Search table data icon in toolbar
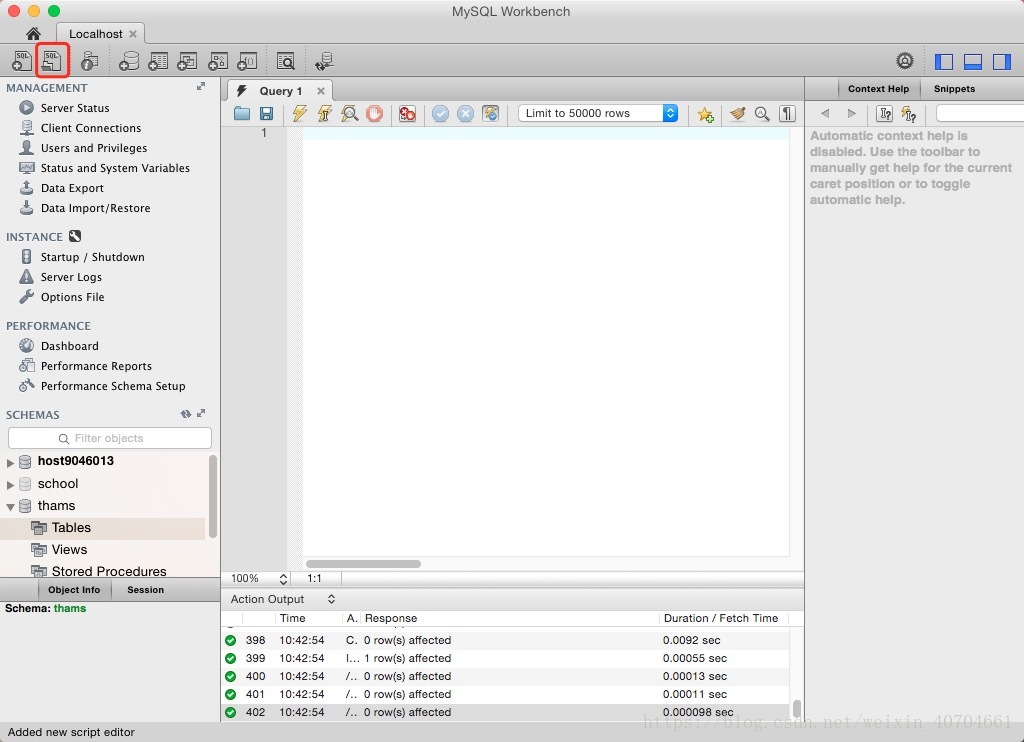The height and width of the screenshot is (742, 1024). 285,61
